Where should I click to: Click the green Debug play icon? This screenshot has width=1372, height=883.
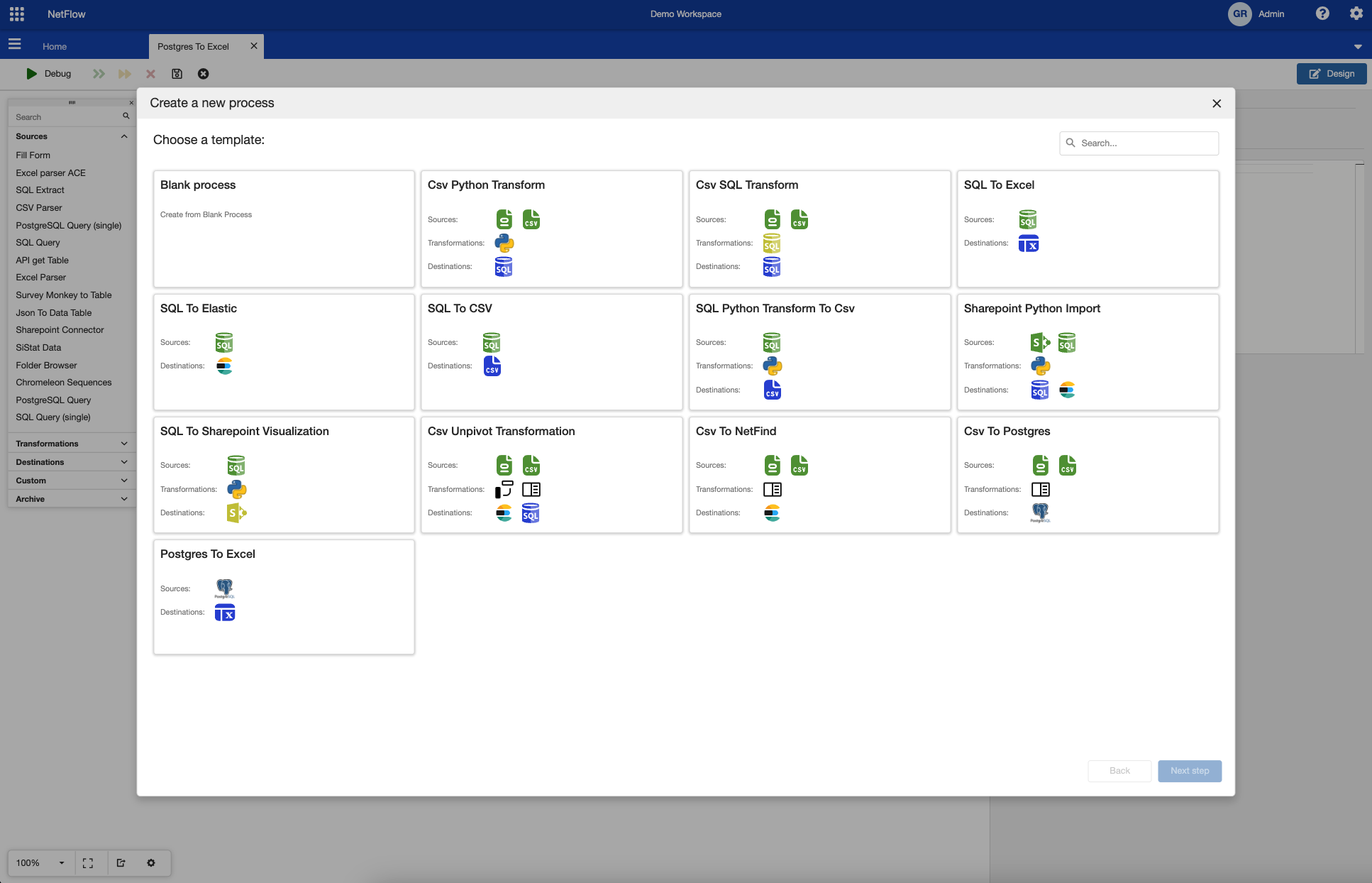[x=32, y=74]
